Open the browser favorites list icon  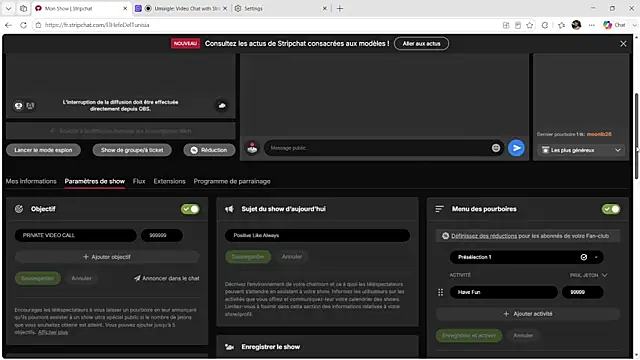pos(561,25)
